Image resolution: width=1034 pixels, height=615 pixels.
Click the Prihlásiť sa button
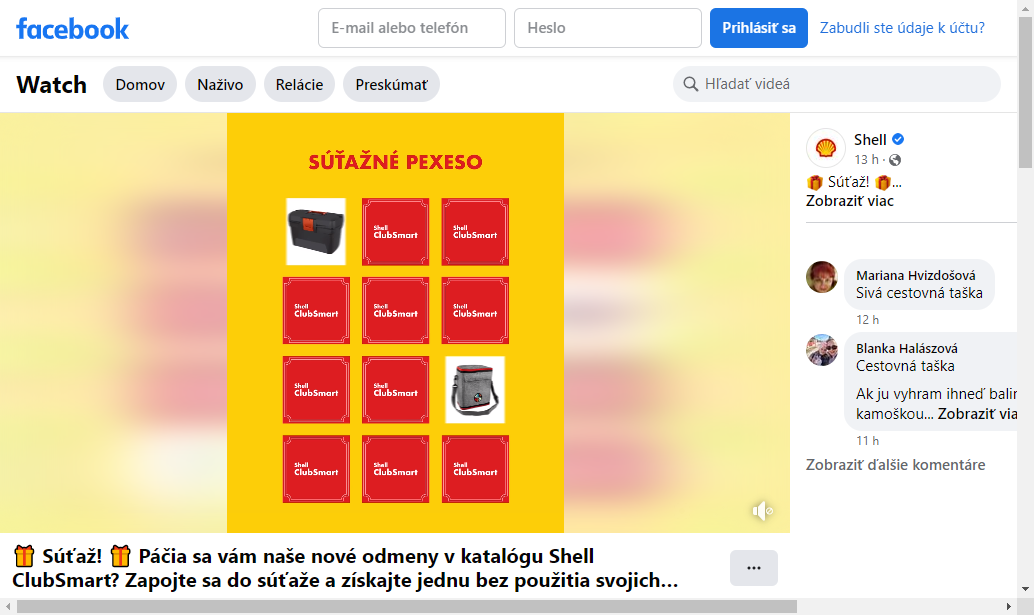point(759,28)
